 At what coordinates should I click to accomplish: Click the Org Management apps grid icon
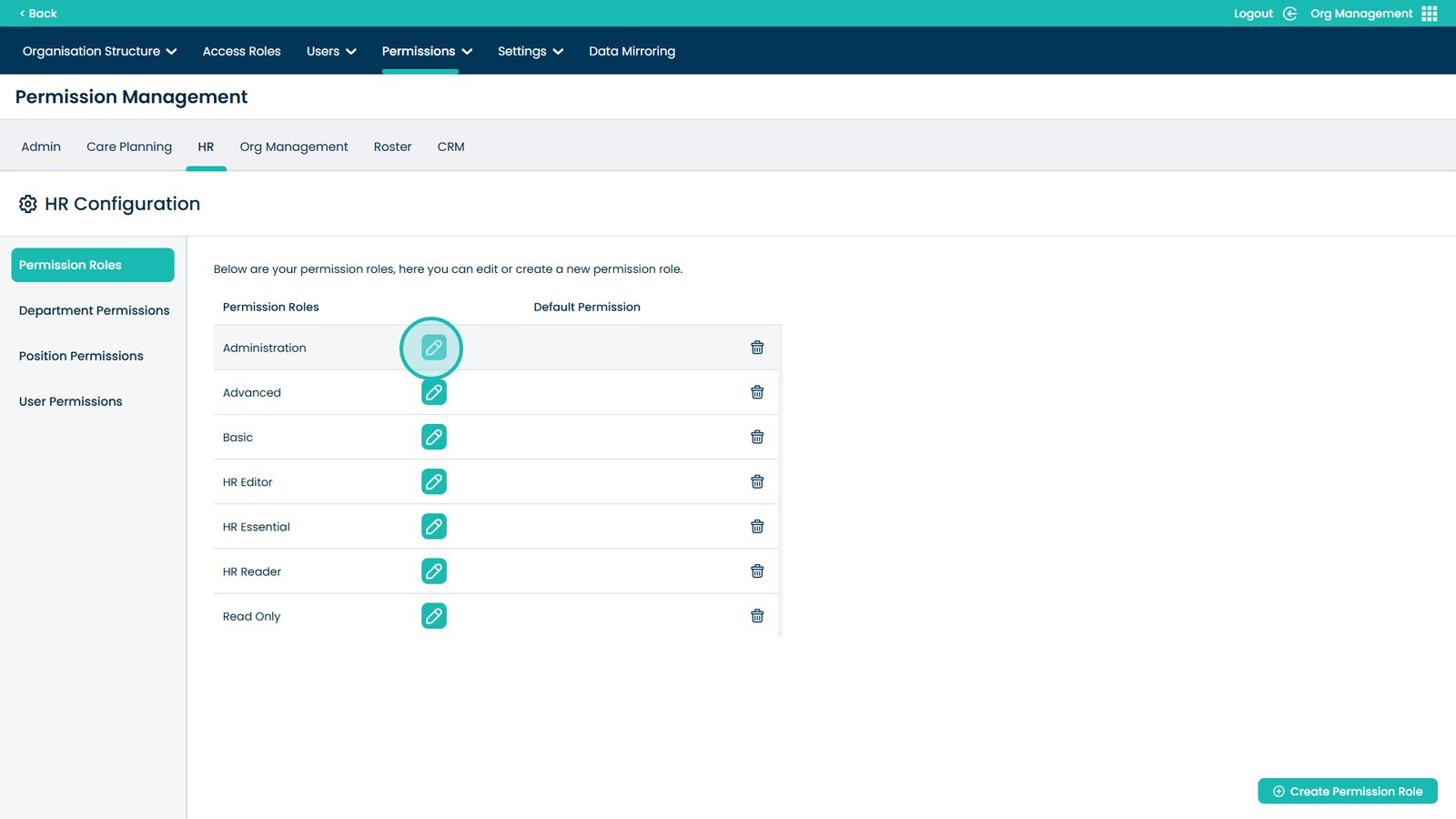[x=1430, y=14]
